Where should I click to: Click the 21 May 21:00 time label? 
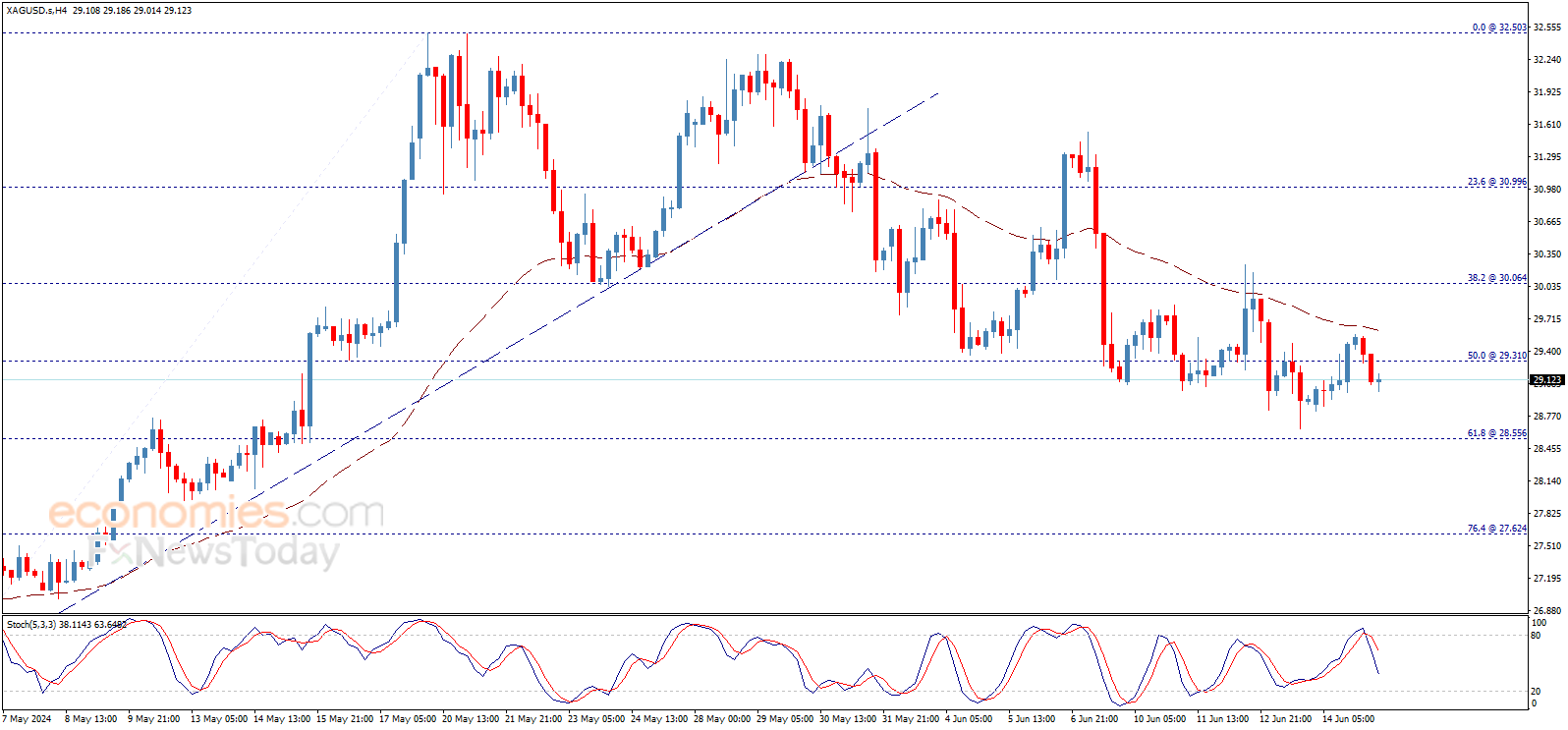[x=534, y=719]
